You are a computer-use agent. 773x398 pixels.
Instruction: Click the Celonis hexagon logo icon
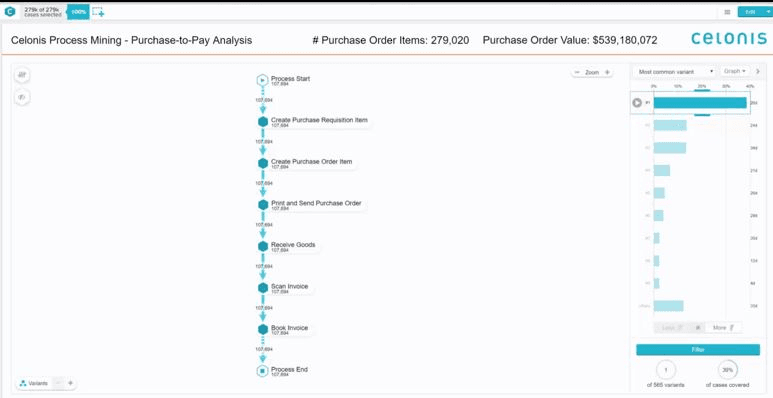(9, 11)
